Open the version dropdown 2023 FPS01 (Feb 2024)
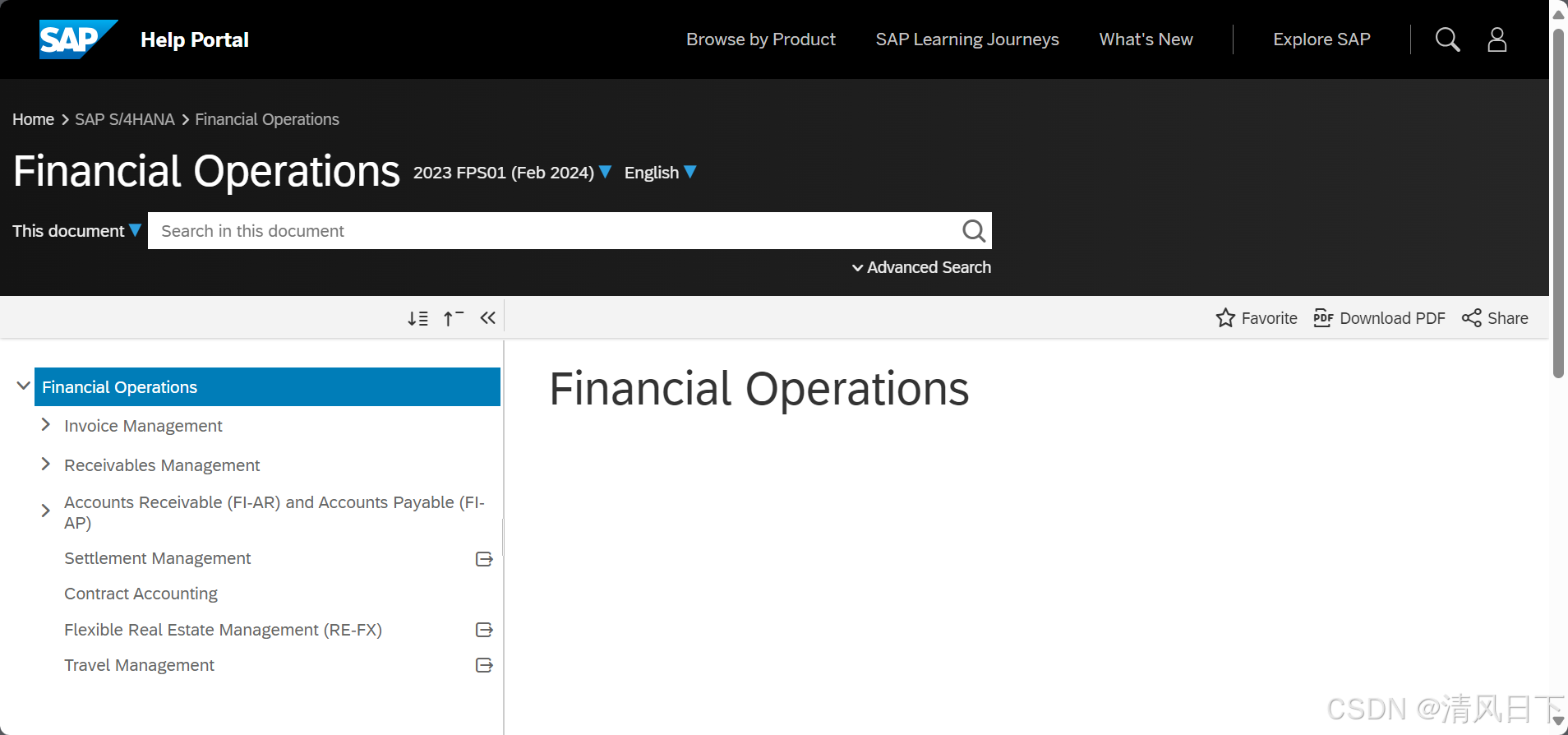Screen dimensions: 1568x735 (512, 173)
